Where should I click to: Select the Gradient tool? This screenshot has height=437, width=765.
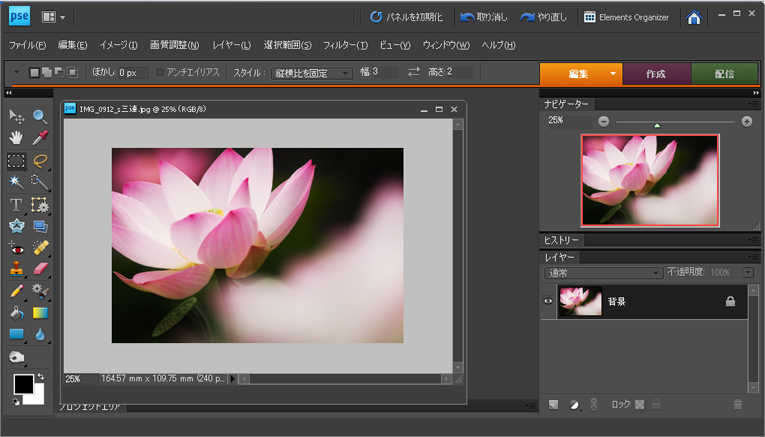tap(40, 313)
